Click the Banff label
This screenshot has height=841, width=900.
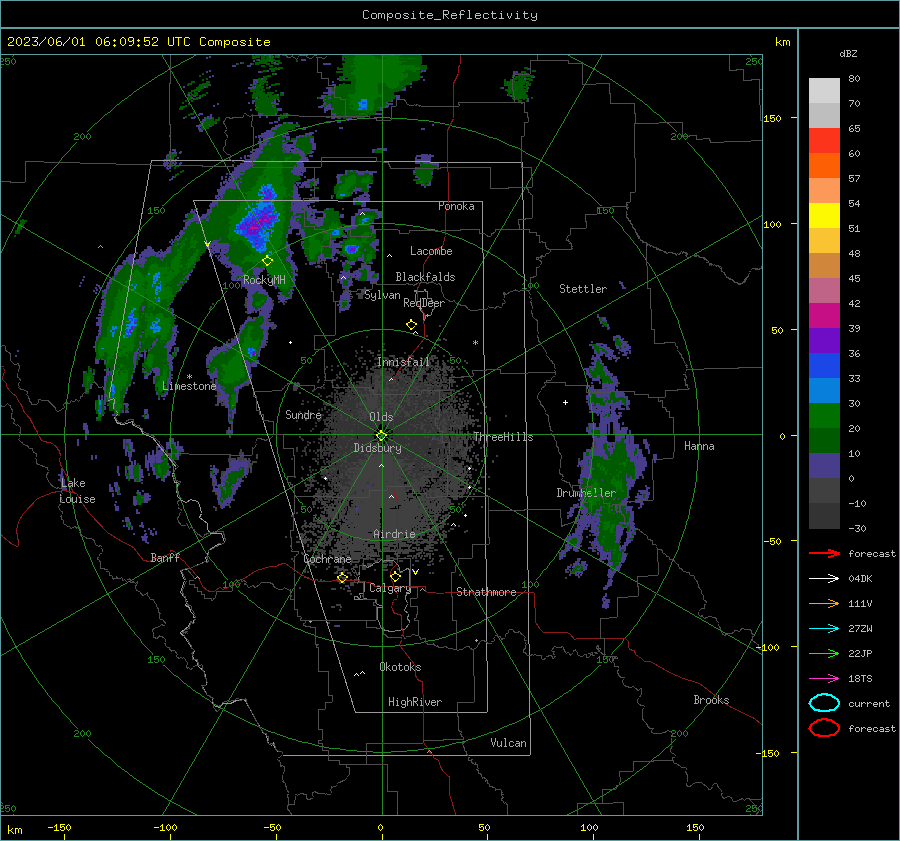click(165, 557)
